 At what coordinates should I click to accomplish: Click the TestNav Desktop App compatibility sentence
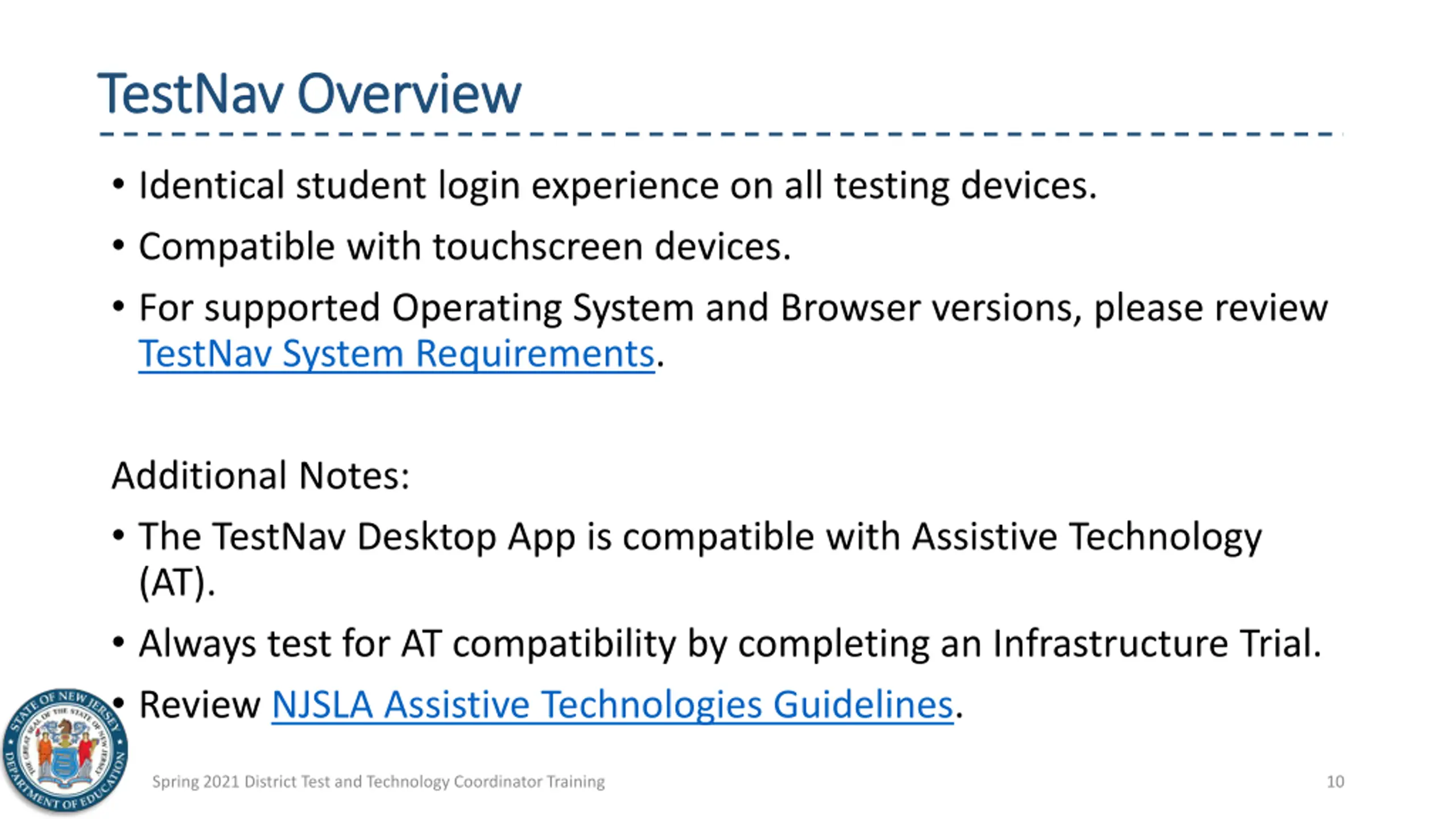tap(700, 537)
